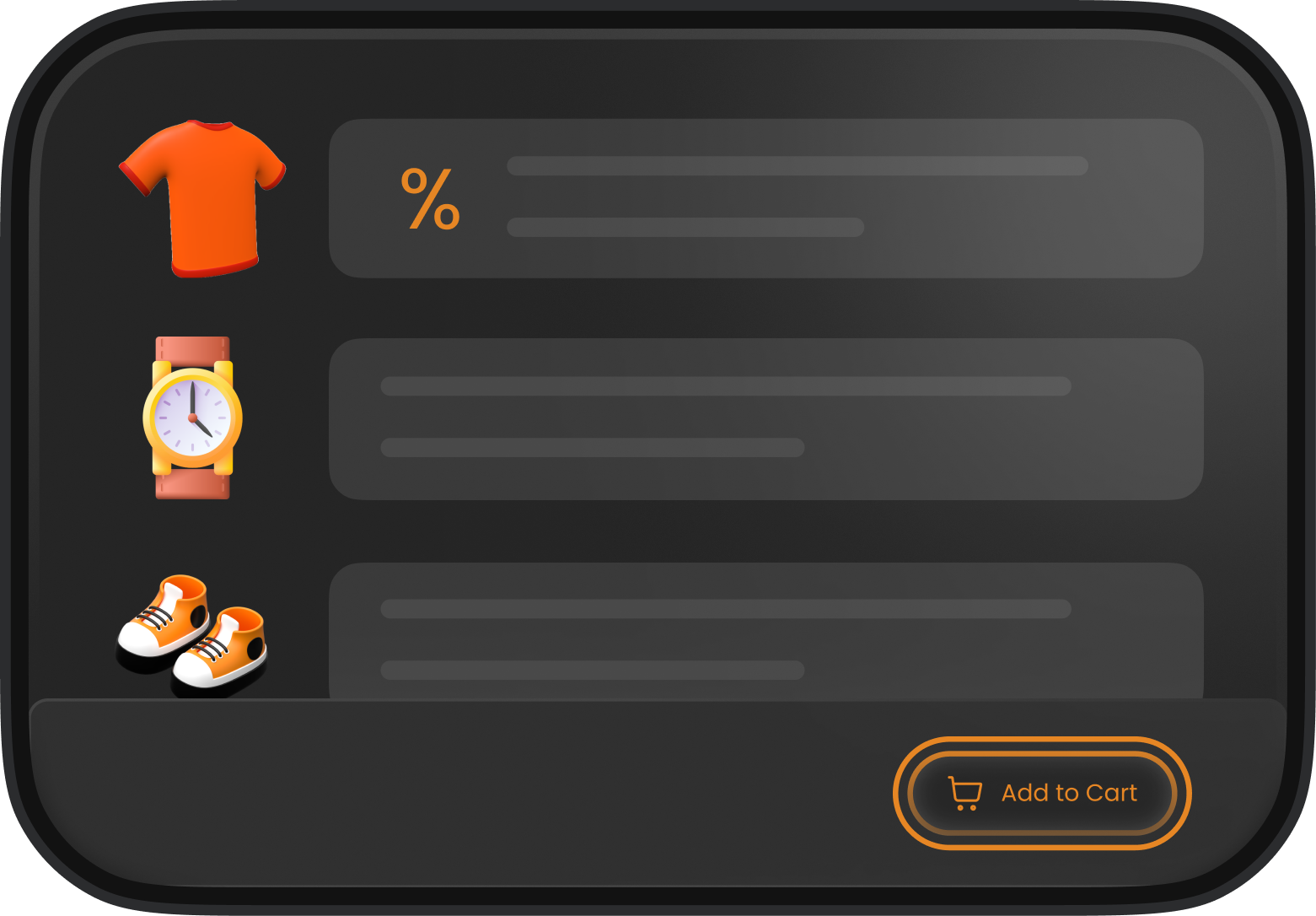Select the sneakers product details card
The height and width of the screenshot is (916, 1316).
(x=765, y=631)
